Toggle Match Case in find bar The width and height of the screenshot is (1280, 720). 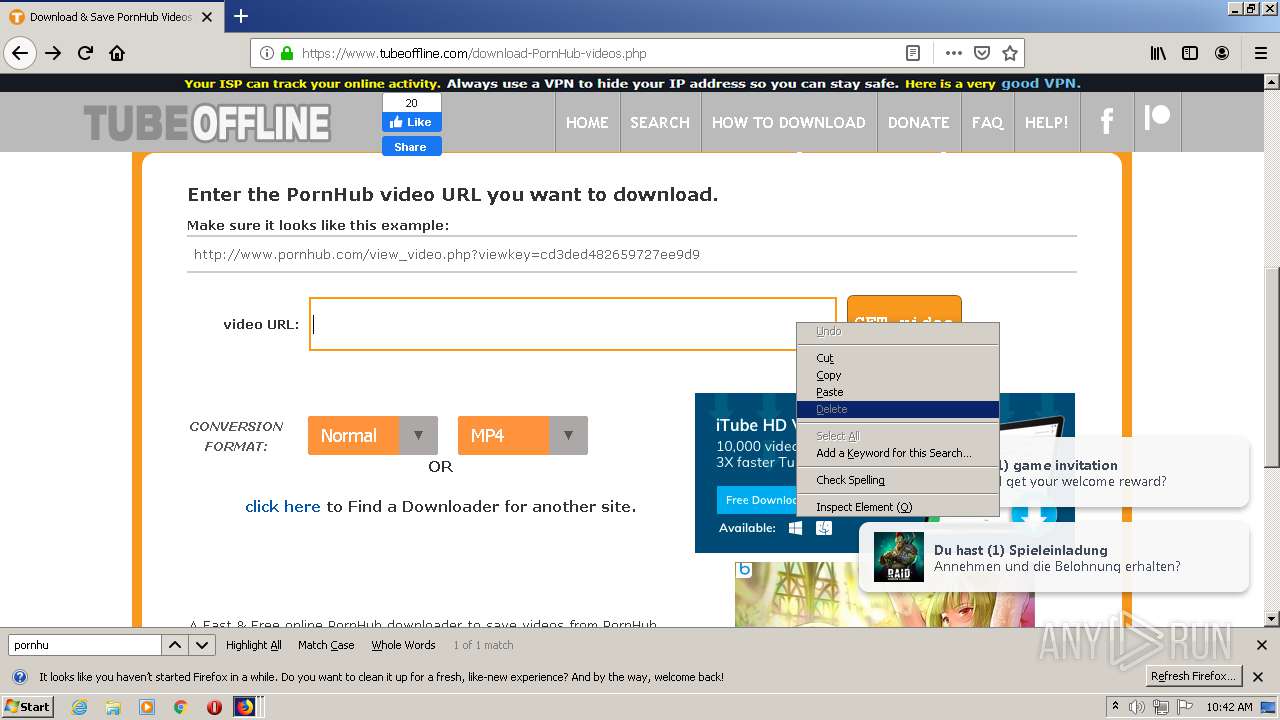click(326, 645)
